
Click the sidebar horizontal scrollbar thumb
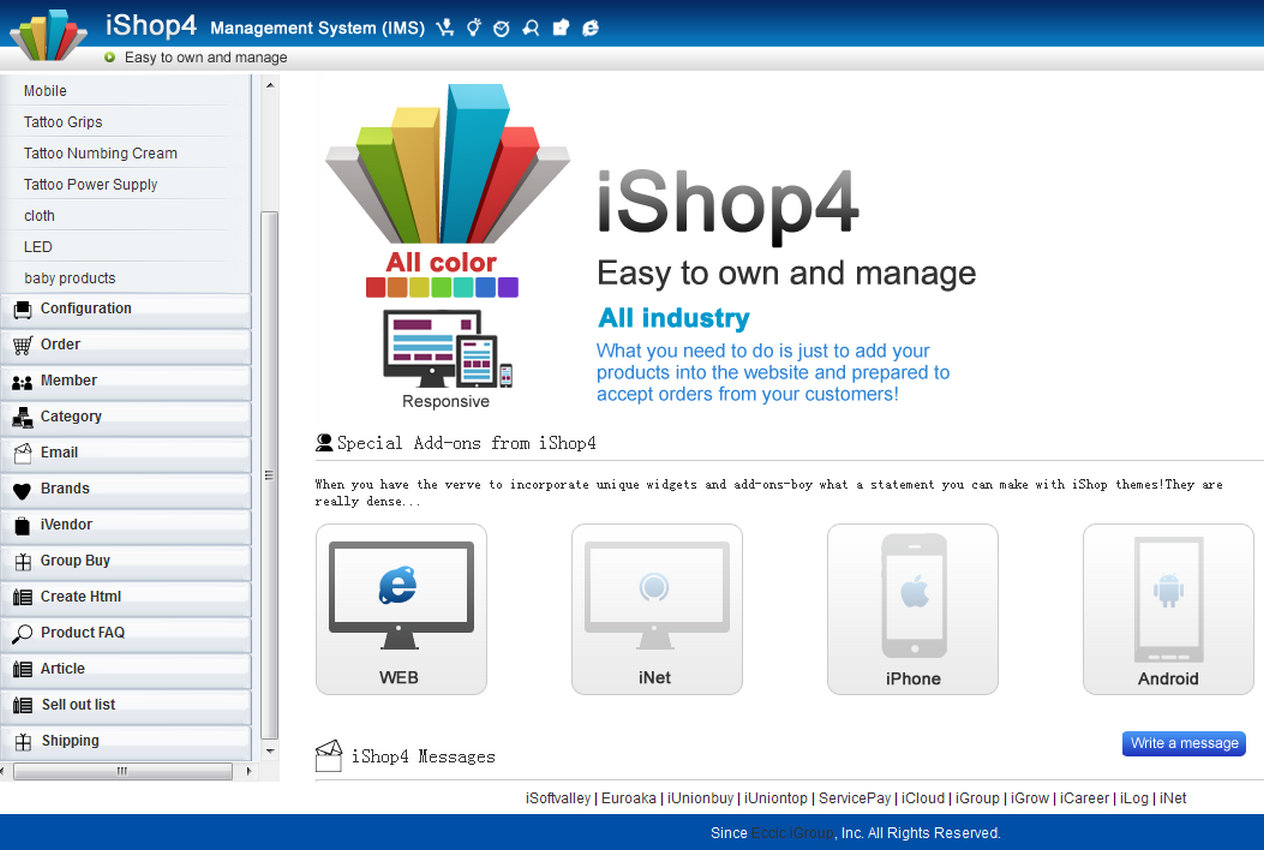(x=122, y=771)
